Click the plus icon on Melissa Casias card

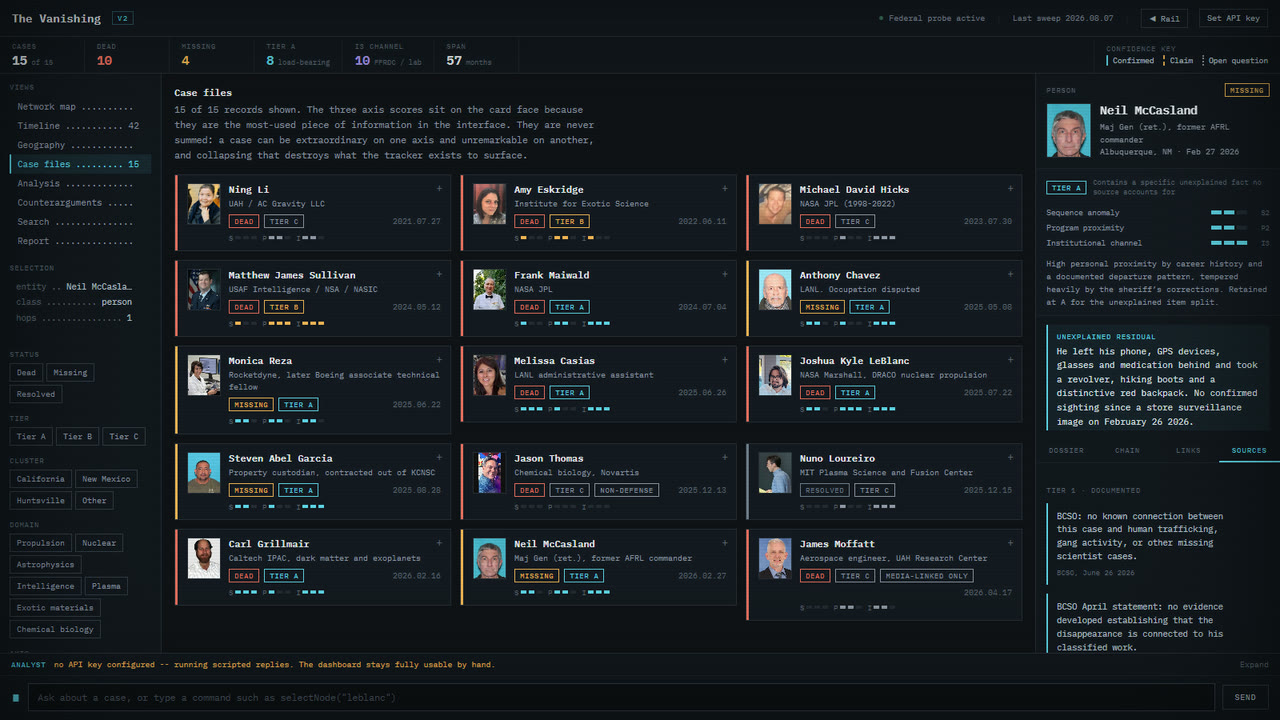pyautogui.click(x=725, y=360)
